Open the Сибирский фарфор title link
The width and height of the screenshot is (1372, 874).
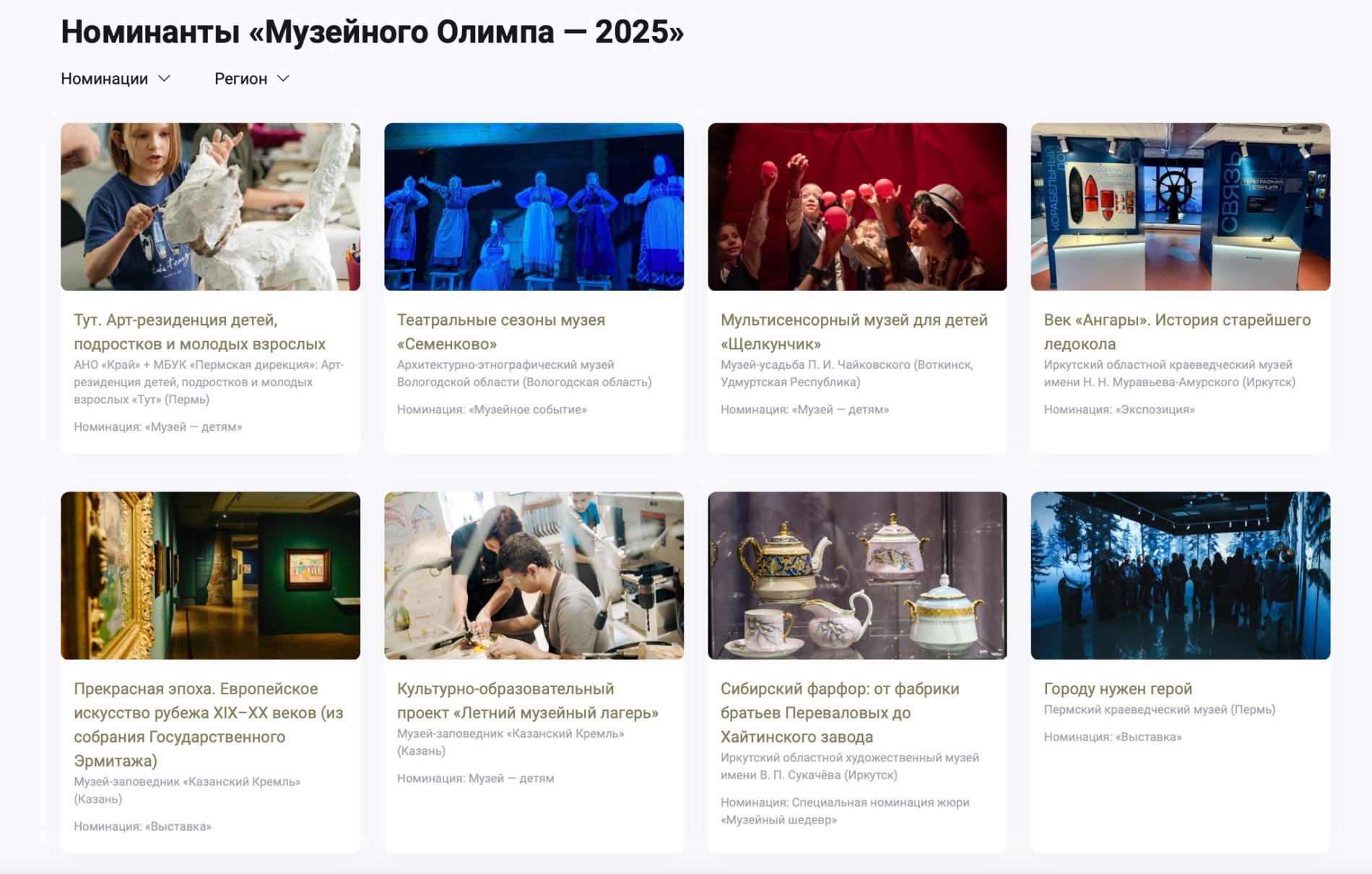click(840, 712)
